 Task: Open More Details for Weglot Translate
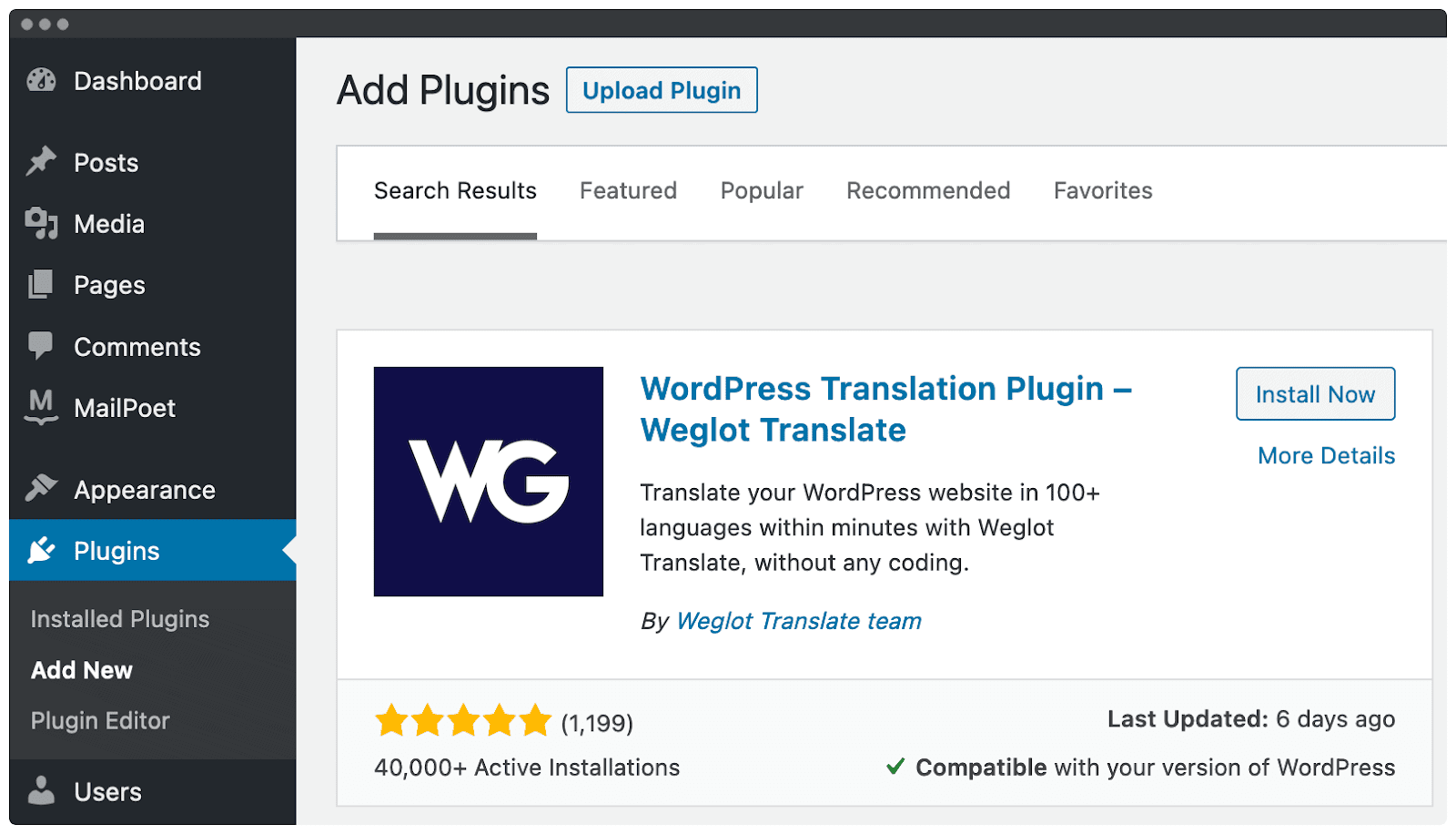[1325, 455]
